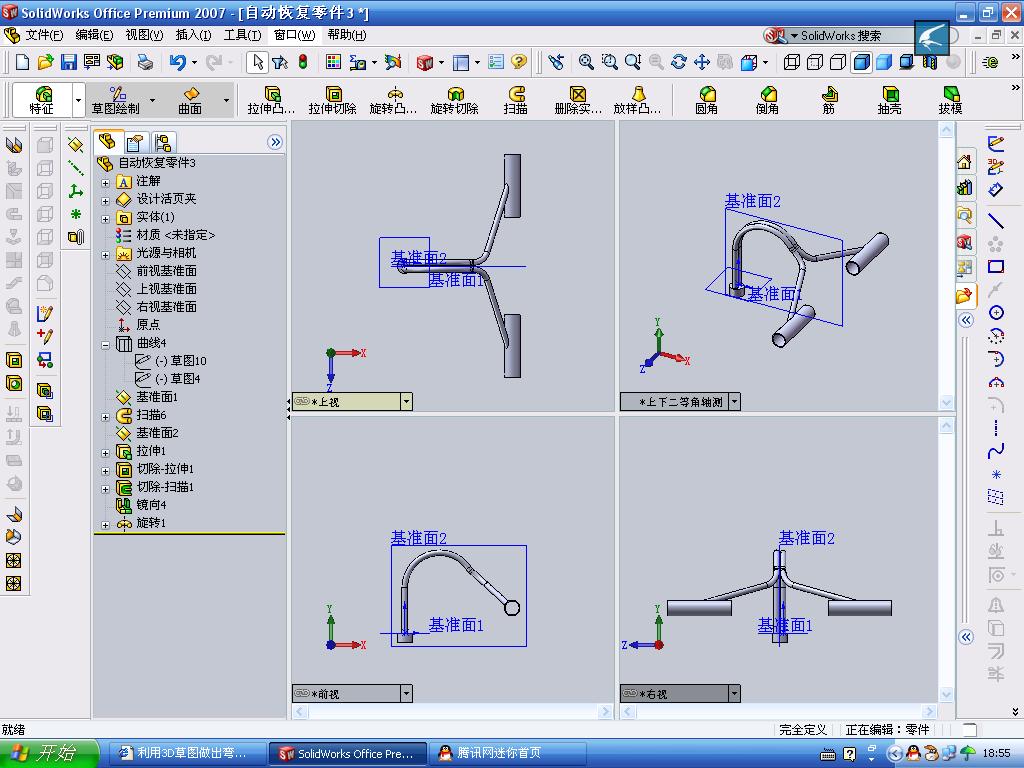Click the 删除实体 delete body tool
Image resolution: width=1024 pixels, height=768 pixels.
(x=577, y=101)
